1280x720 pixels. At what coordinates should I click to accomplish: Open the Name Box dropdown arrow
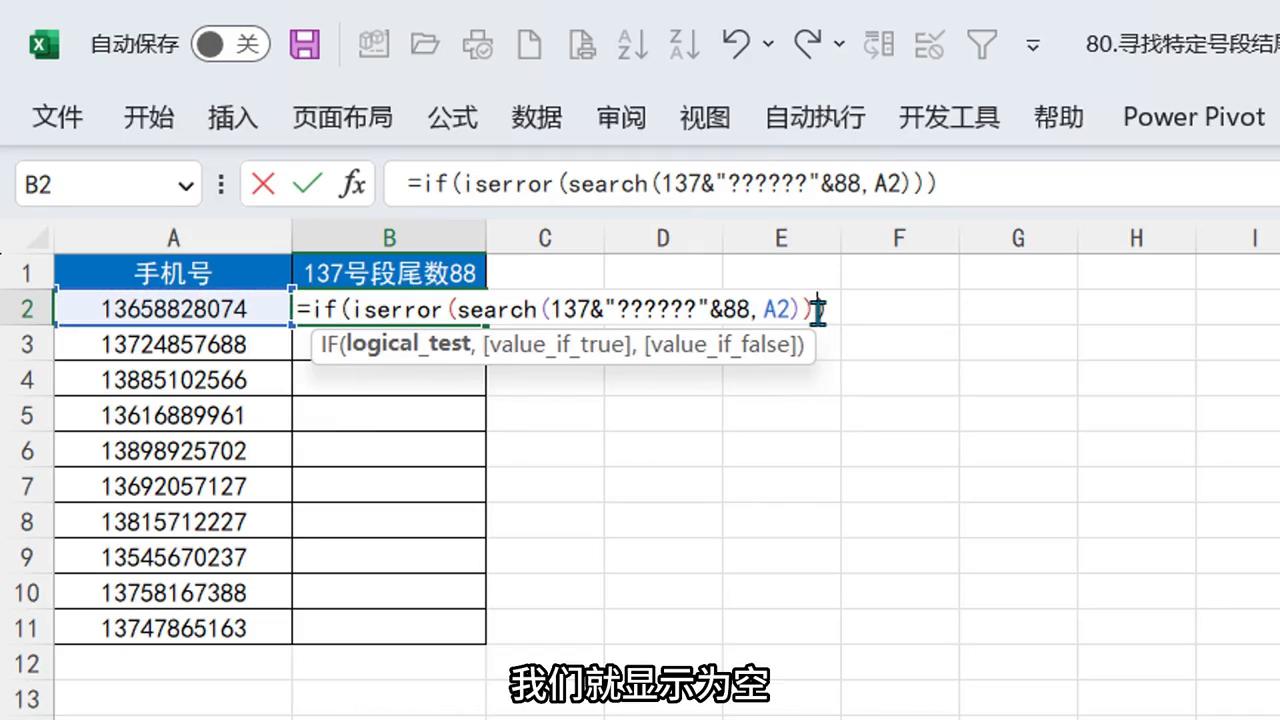coord(185,185)
